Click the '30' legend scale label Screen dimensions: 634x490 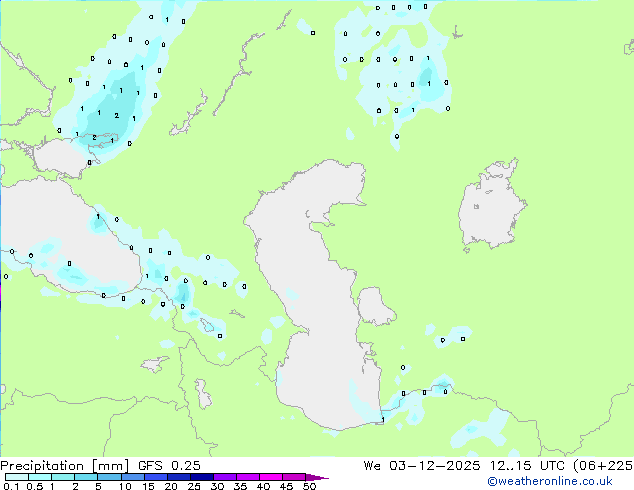tap(217, 486)
